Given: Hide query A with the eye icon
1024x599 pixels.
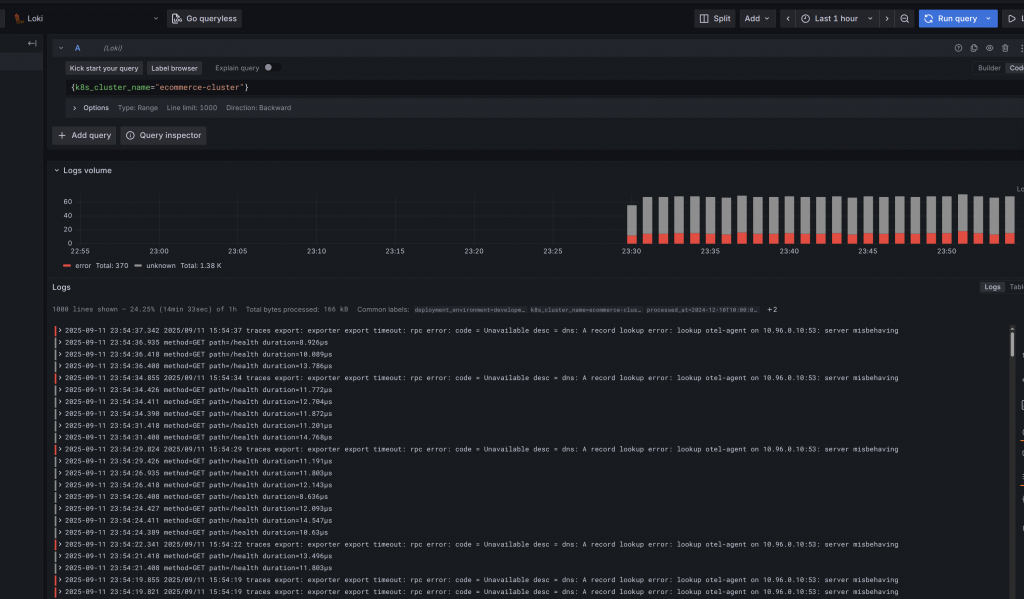Looking at the screenshot, I should click(989, 48).
